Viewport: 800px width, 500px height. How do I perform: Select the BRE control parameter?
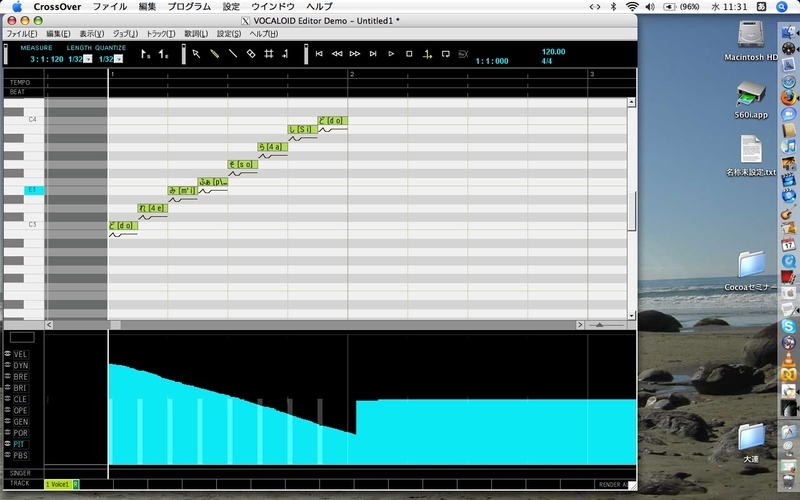[20, 377]
